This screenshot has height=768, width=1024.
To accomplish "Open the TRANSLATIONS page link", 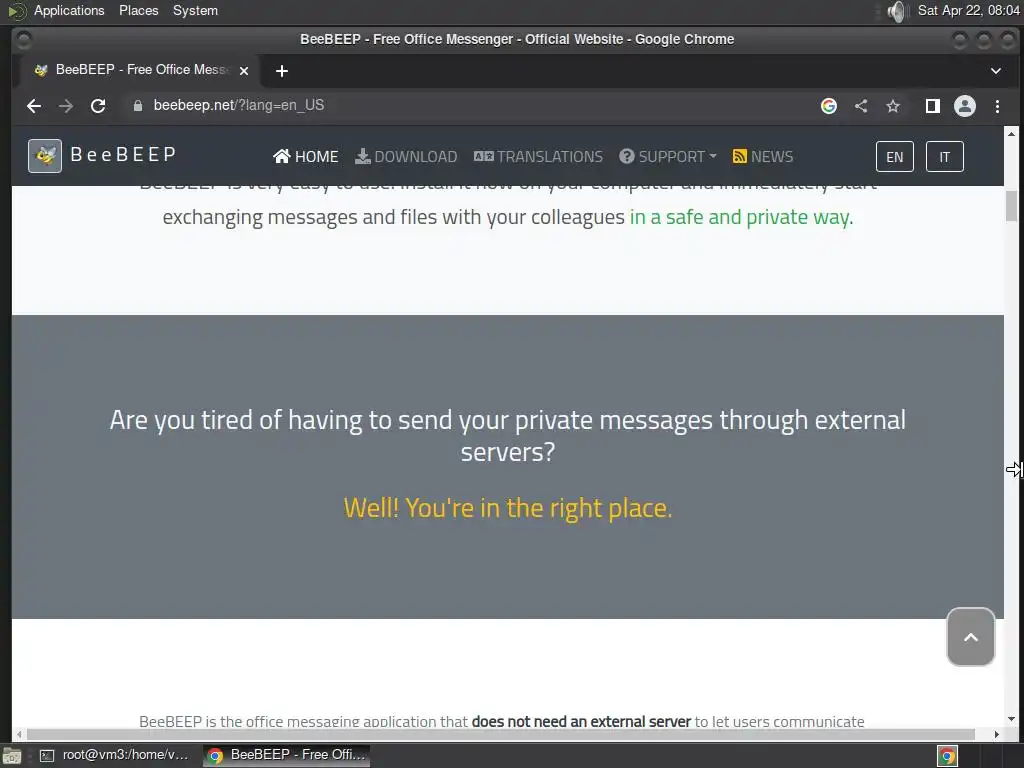I will (x=539, y=157).
